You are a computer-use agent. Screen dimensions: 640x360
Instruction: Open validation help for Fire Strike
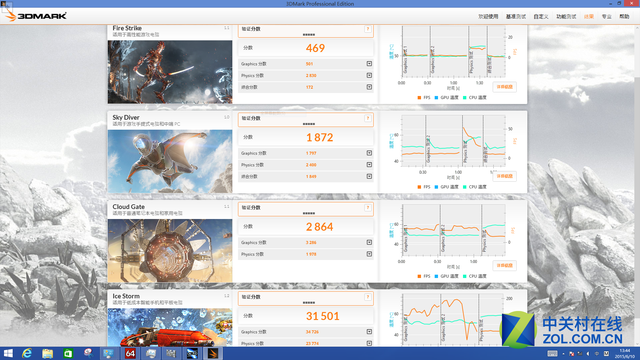tap(368, 29)
